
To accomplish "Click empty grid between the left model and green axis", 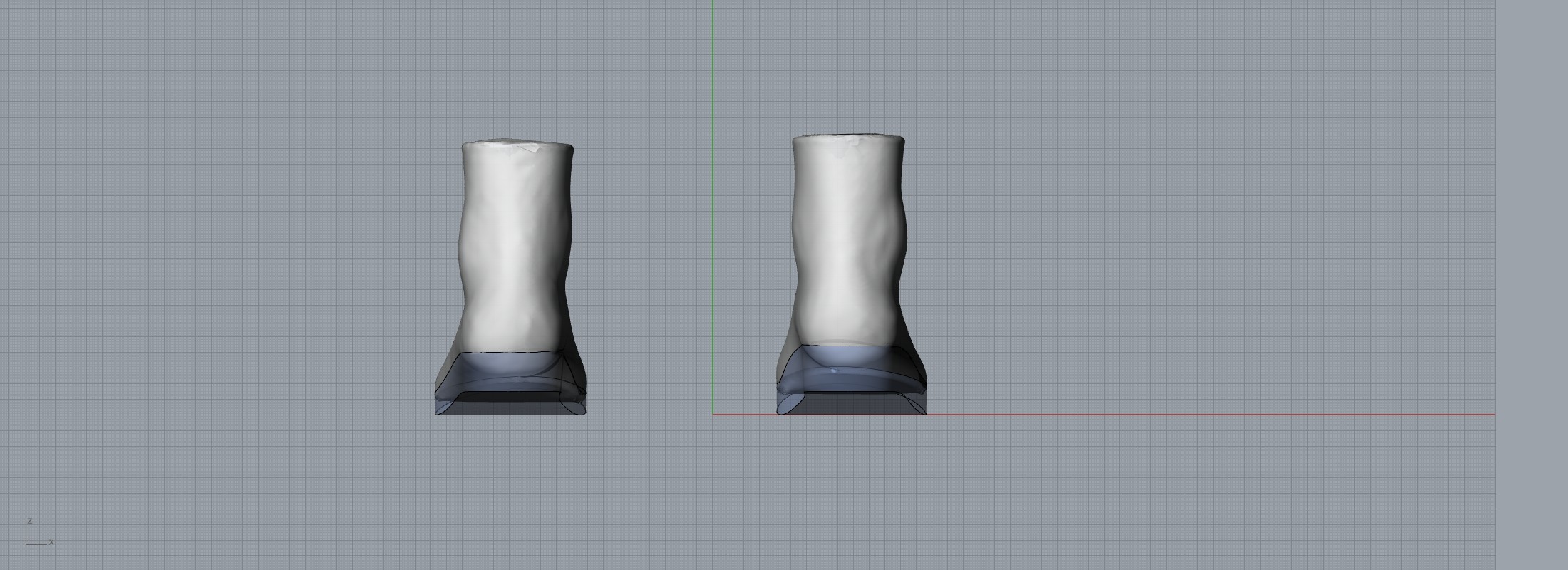I will pos(649,285).
